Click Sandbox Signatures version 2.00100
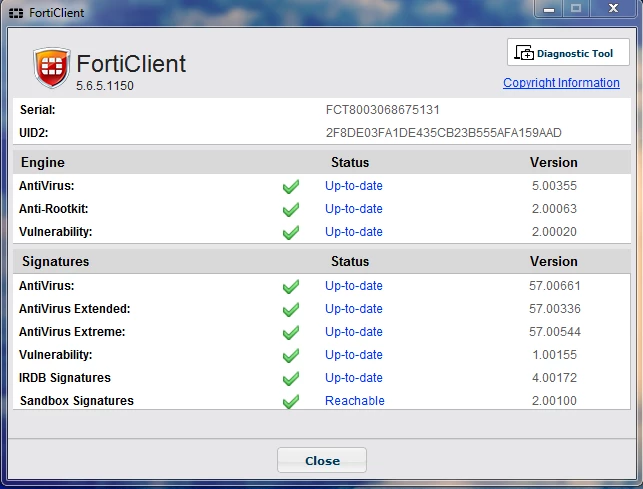This screenshot has height=489, width=643. (554, 400)
